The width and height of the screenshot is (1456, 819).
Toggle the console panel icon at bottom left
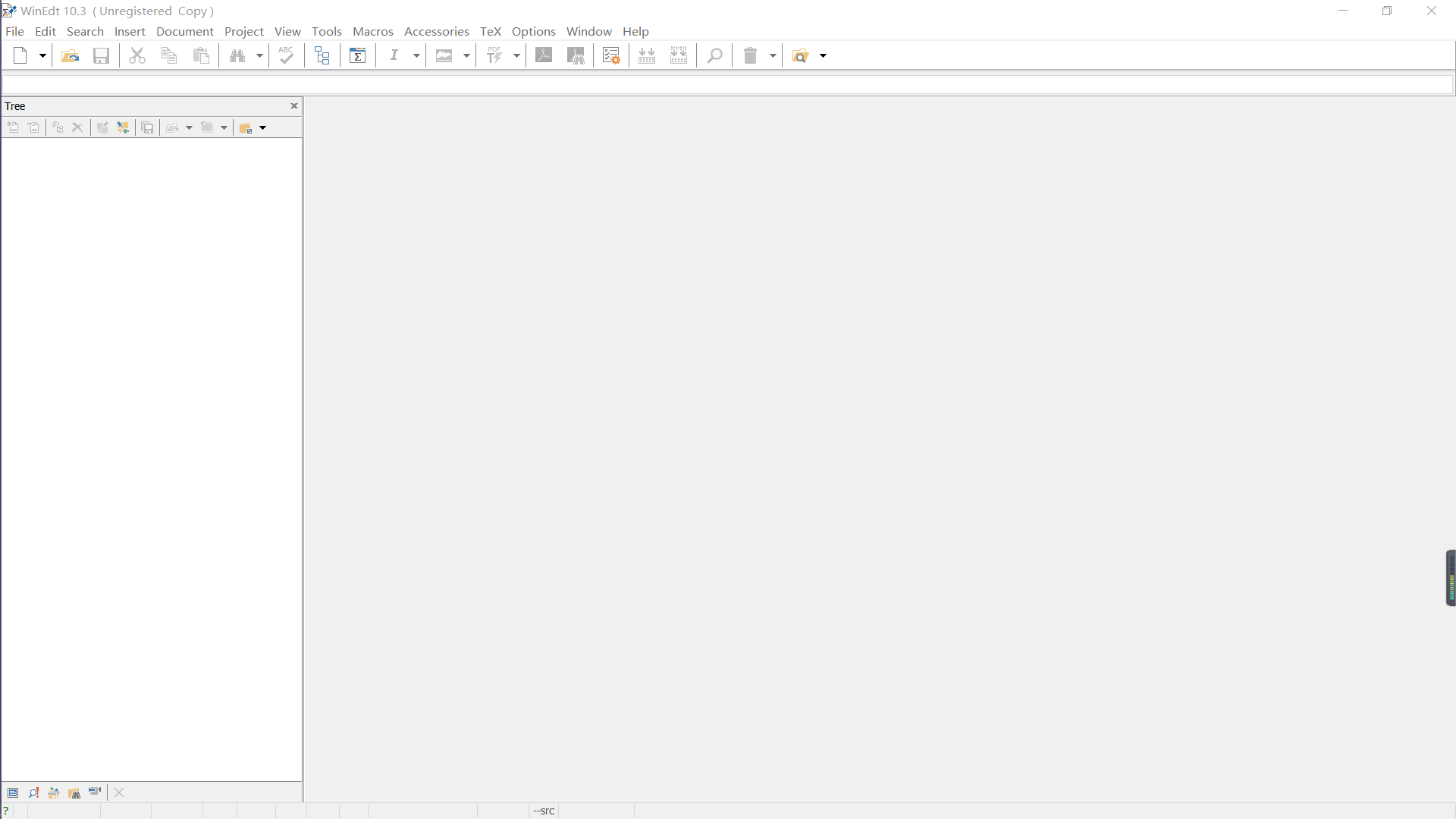(x=13, y=792)
